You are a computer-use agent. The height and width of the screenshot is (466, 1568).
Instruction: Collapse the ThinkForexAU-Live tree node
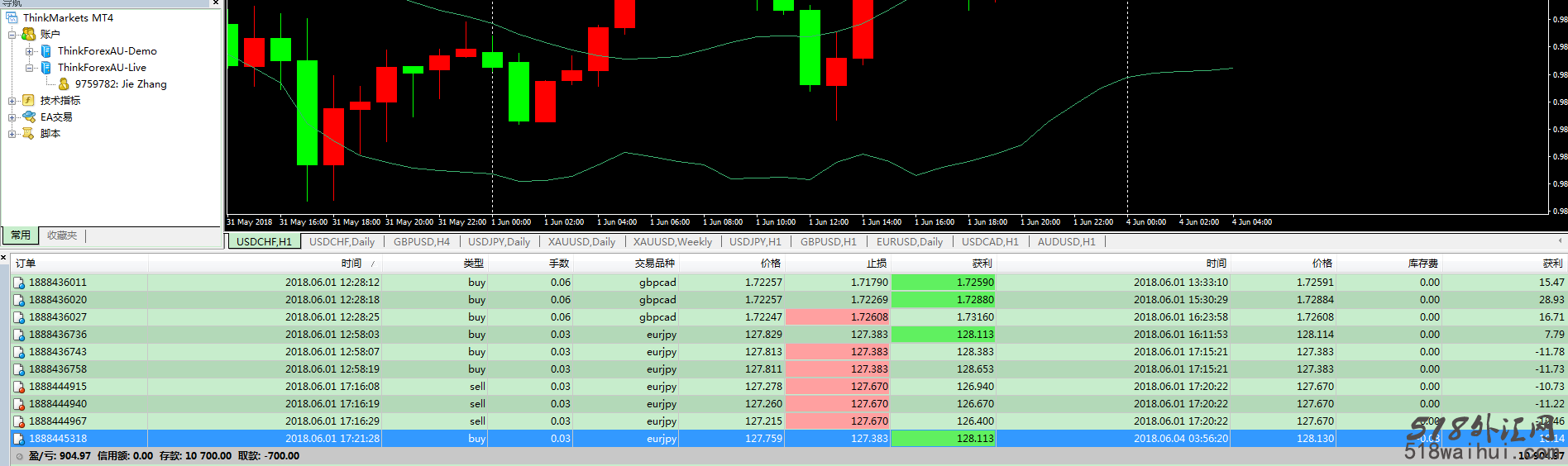(30, 68)
